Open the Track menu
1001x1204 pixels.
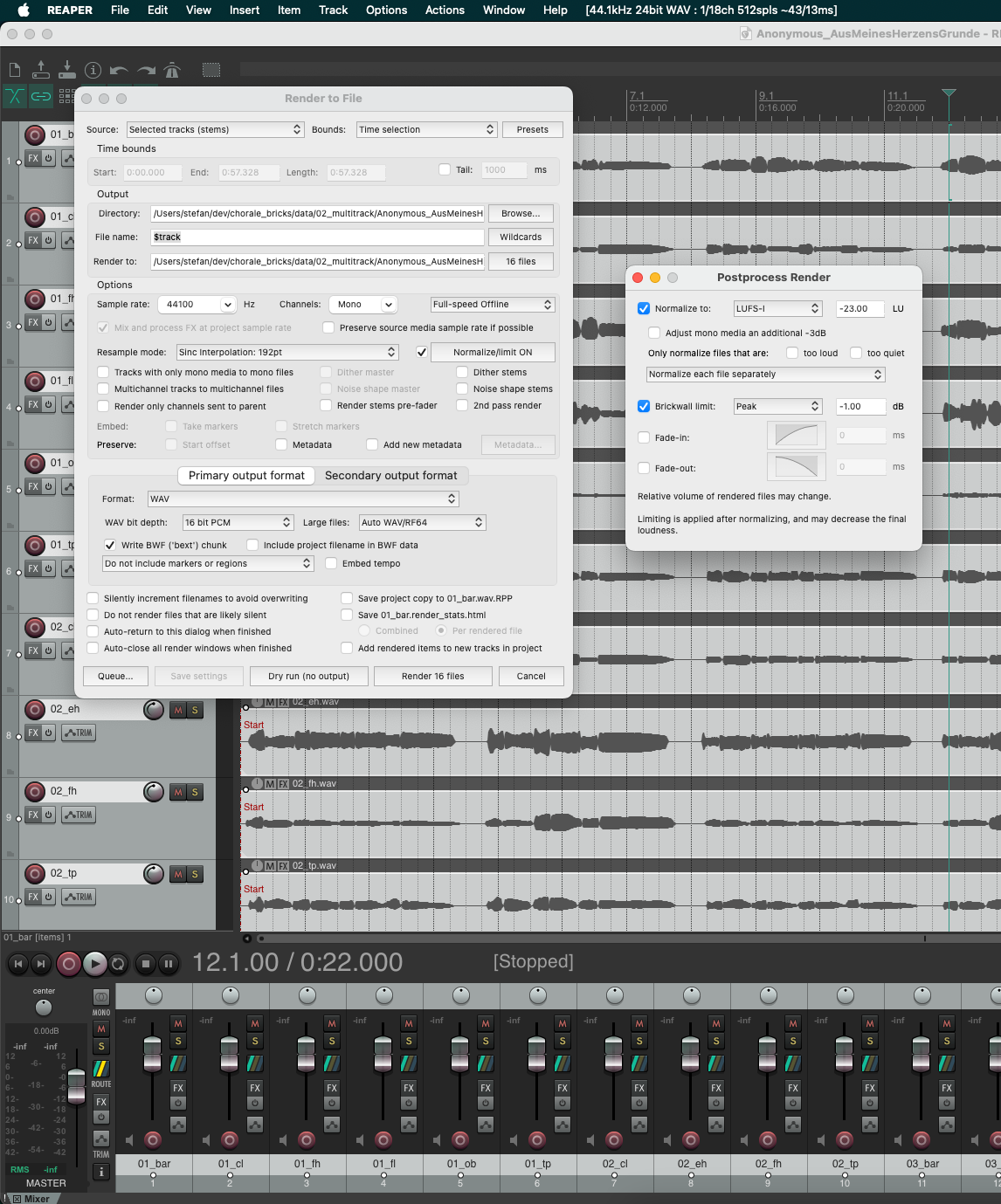tap(333, 10)
